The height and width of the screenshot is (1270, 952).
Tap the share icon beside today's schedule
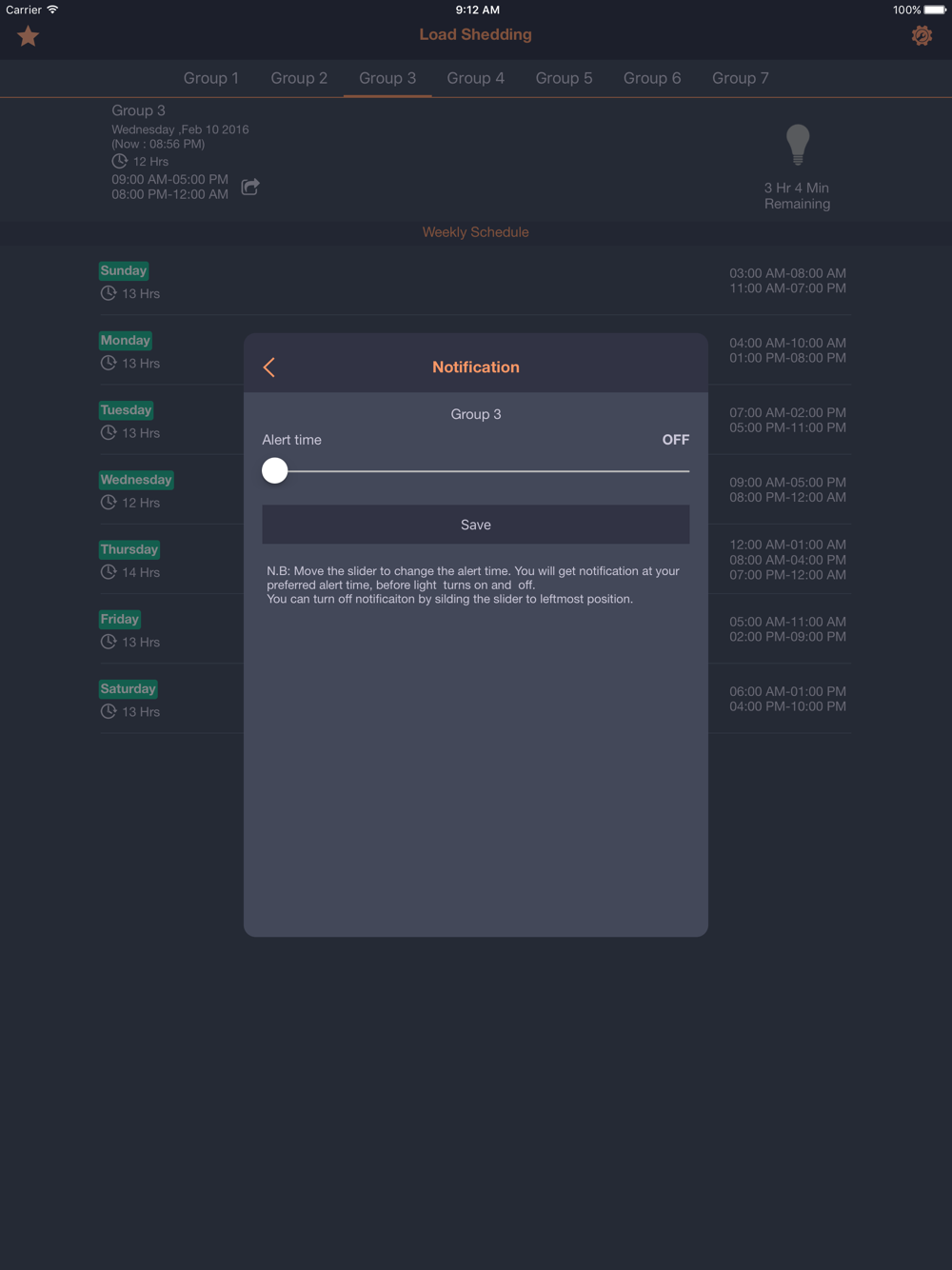[250, 187]
